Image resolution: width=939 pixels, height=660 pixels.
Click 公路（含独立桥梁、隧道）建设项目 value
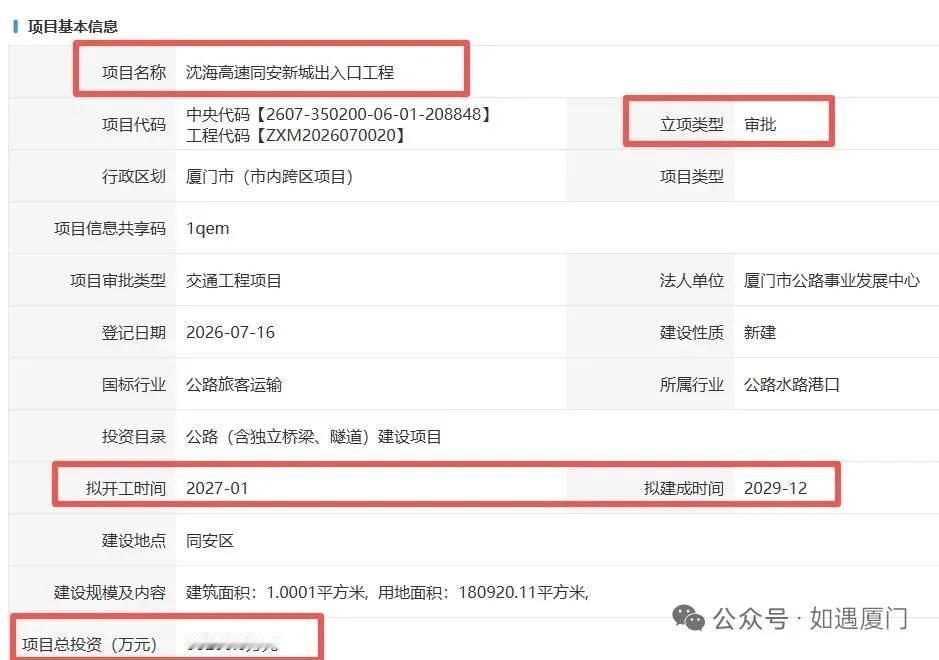(x=314, y=437)
